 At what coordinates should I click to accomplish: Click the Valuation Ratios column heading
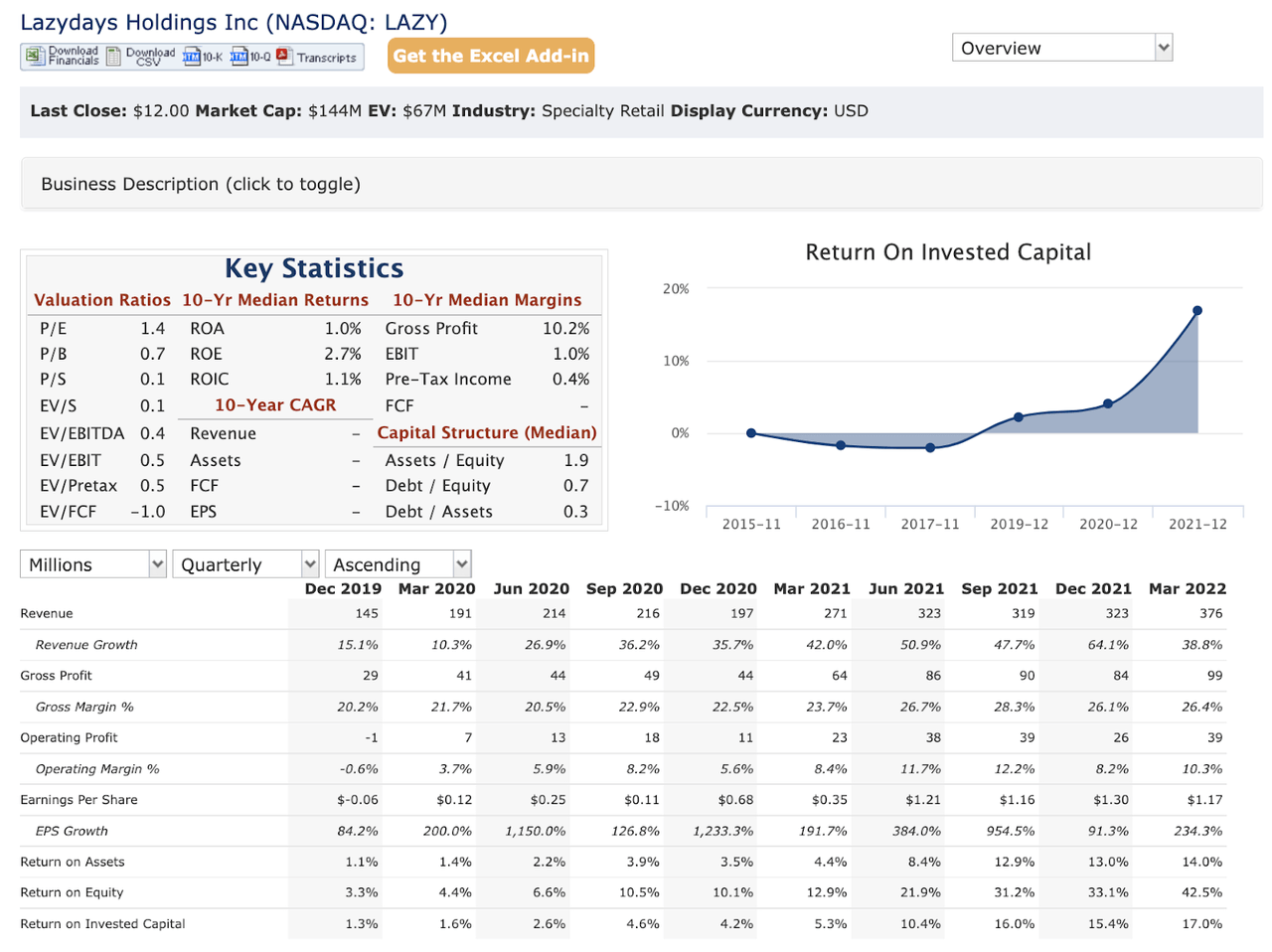point(102,300)
